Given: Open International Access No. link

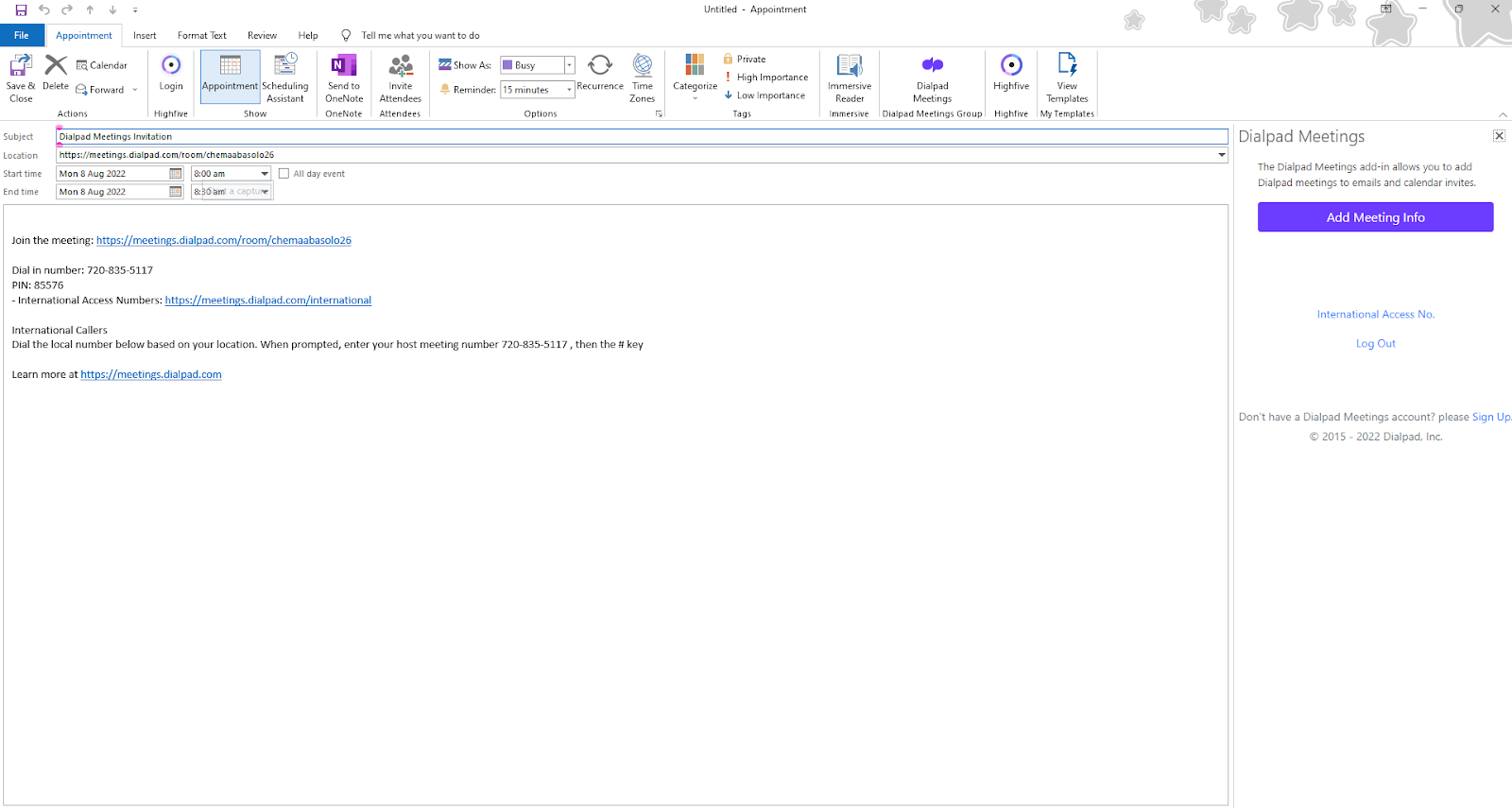Looking at the screenshot, I should coord(1375,315).
